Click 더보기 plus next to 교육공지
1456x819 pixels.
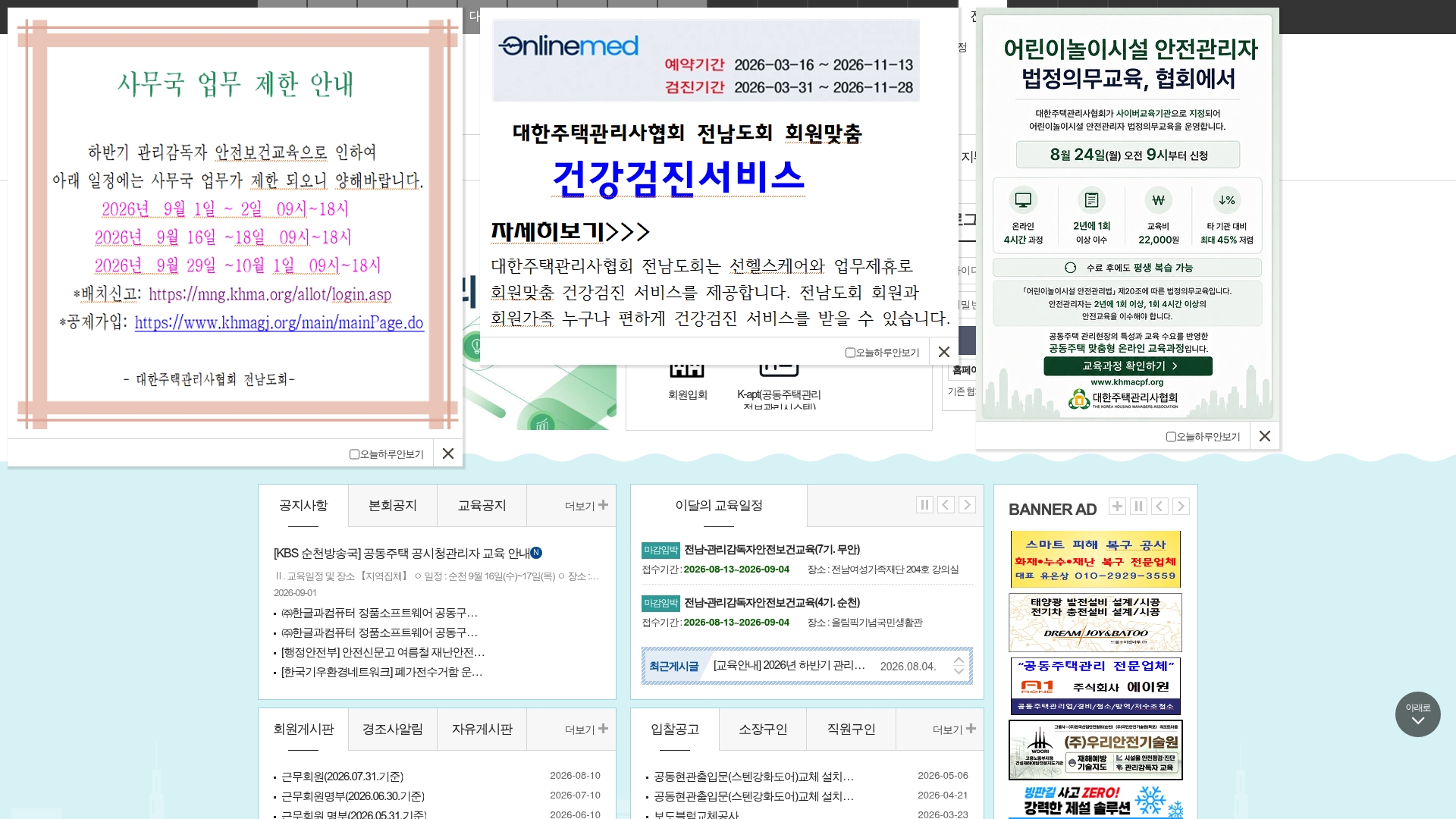(x=586, y=506)
